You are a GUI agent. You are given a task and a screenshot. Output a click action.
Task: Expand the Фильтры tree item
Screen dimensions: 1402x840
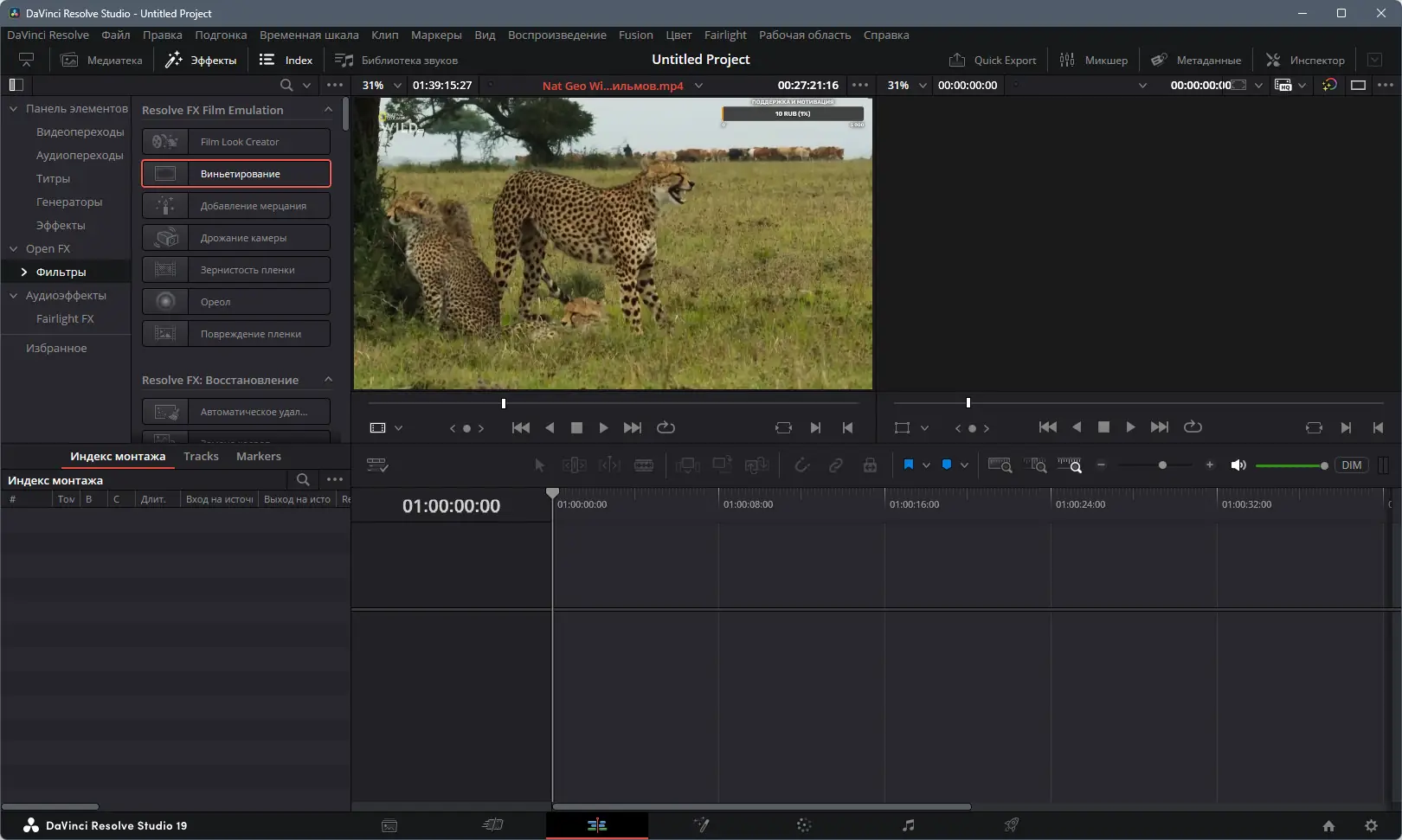[23, 272]
